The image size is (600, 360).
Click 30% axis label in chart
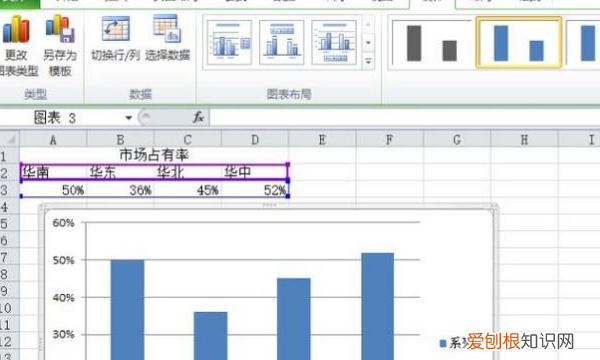[63, 335]
